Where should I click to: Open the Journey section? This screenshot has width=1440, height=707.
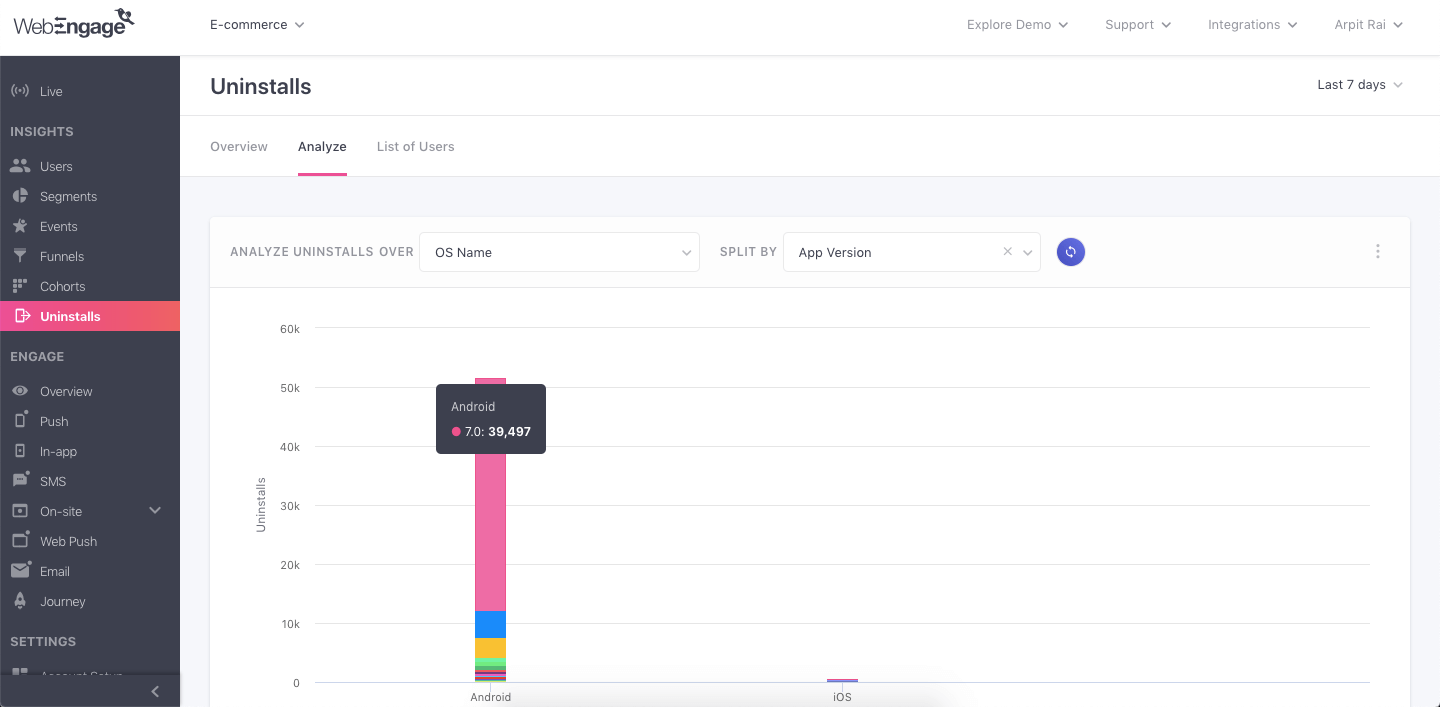[62, 601]
